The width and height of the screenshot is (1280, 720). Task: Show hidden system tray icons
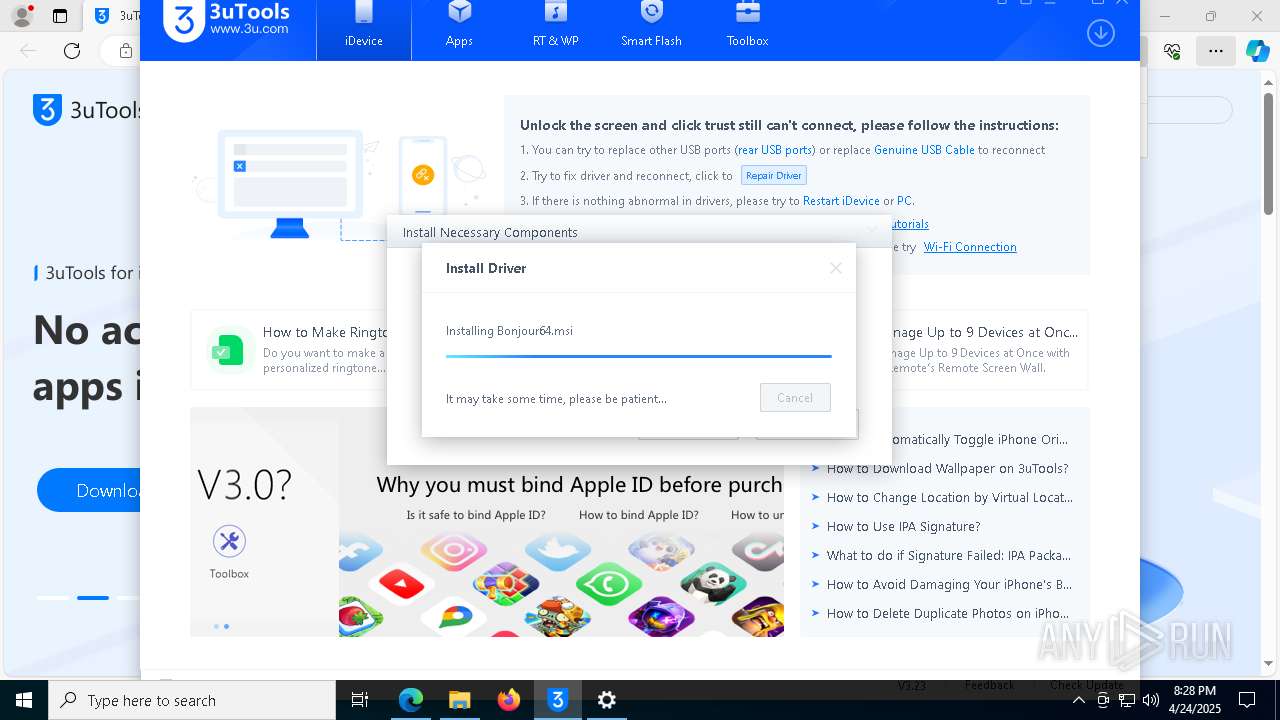1078,700
